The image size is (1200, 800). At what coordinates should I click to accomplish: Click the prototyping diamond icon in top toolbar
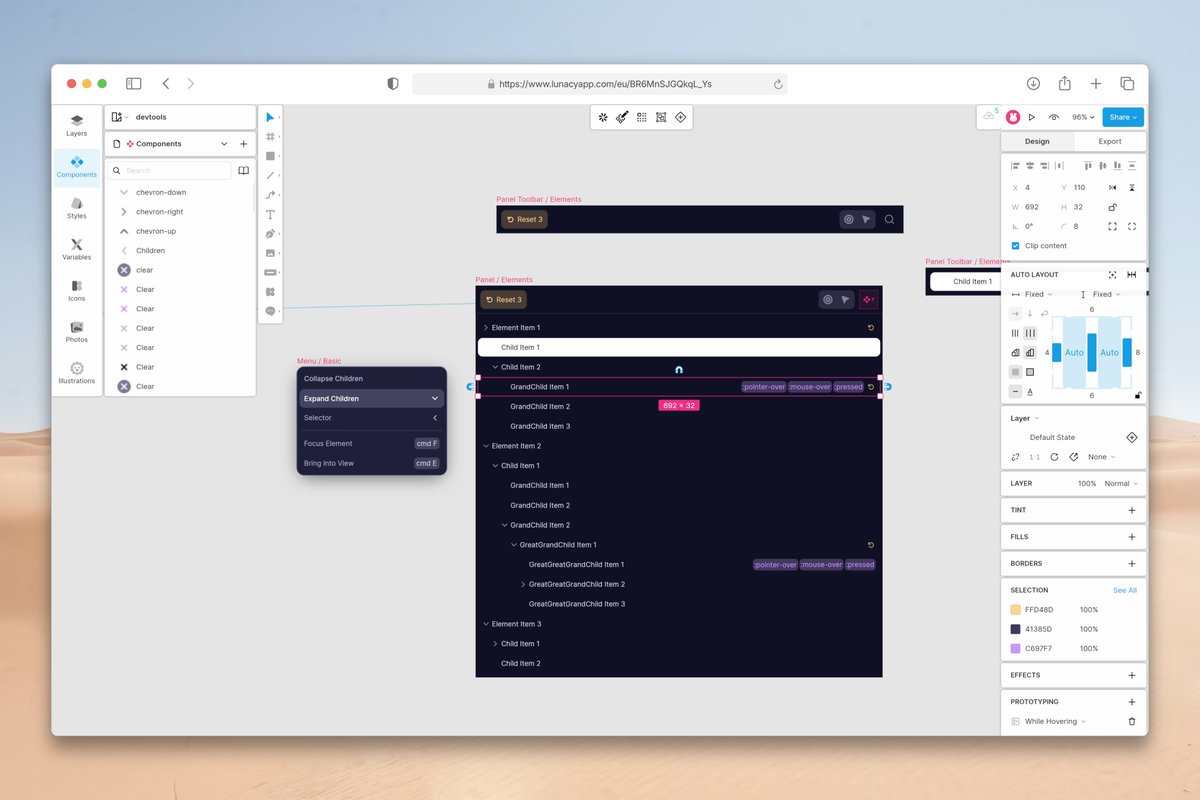679,117
